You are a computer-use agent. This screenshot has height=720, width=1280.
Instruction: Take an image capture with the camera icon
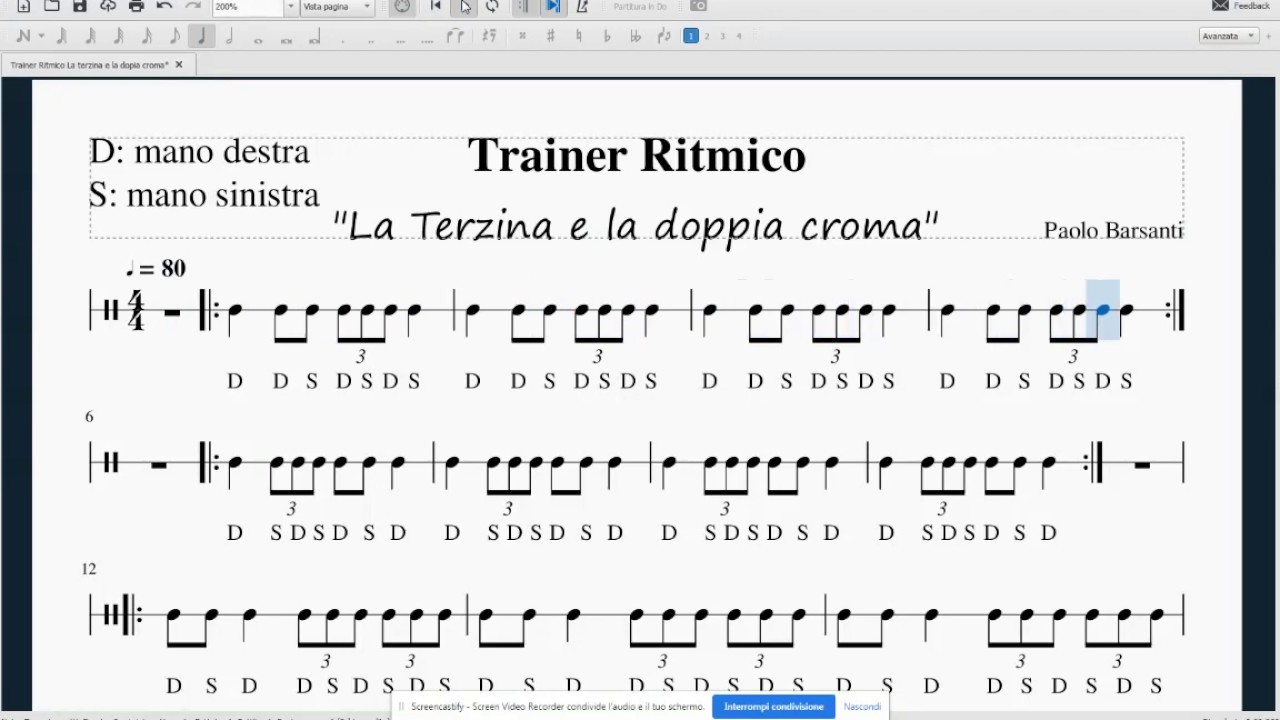[x=699, y=6]
